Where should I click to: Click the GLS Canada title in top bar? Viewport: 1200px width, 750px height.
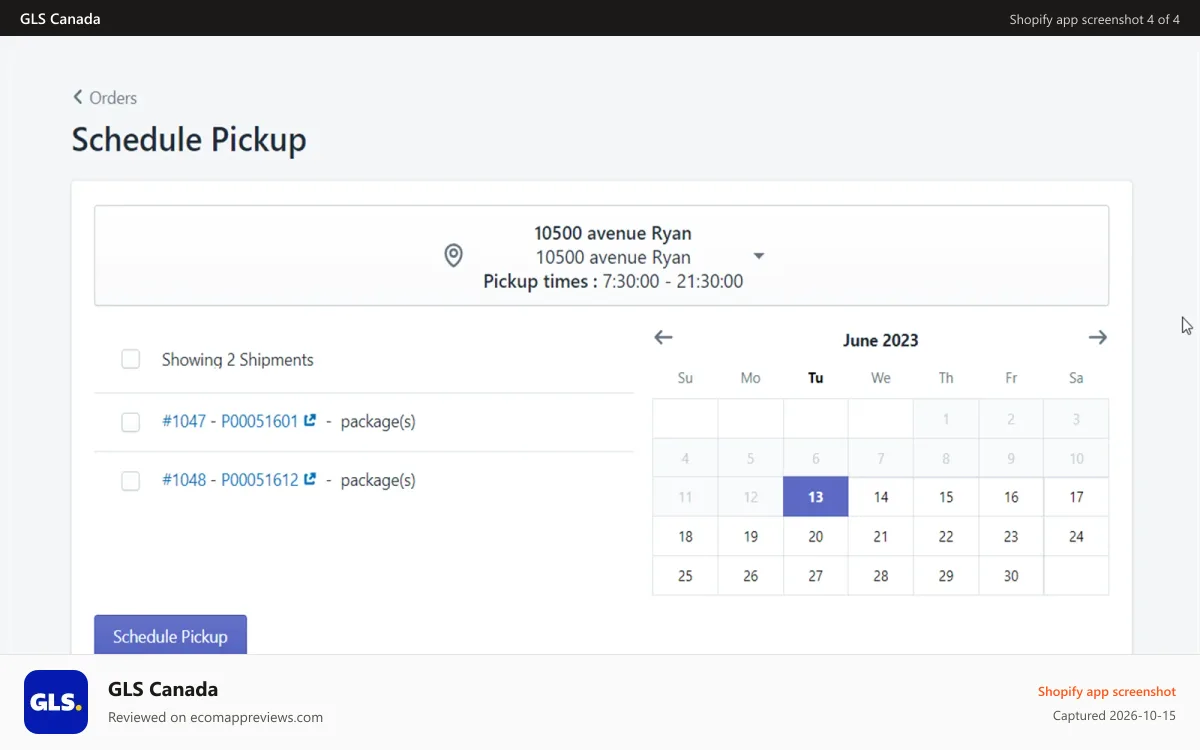[x=60, y=19]
